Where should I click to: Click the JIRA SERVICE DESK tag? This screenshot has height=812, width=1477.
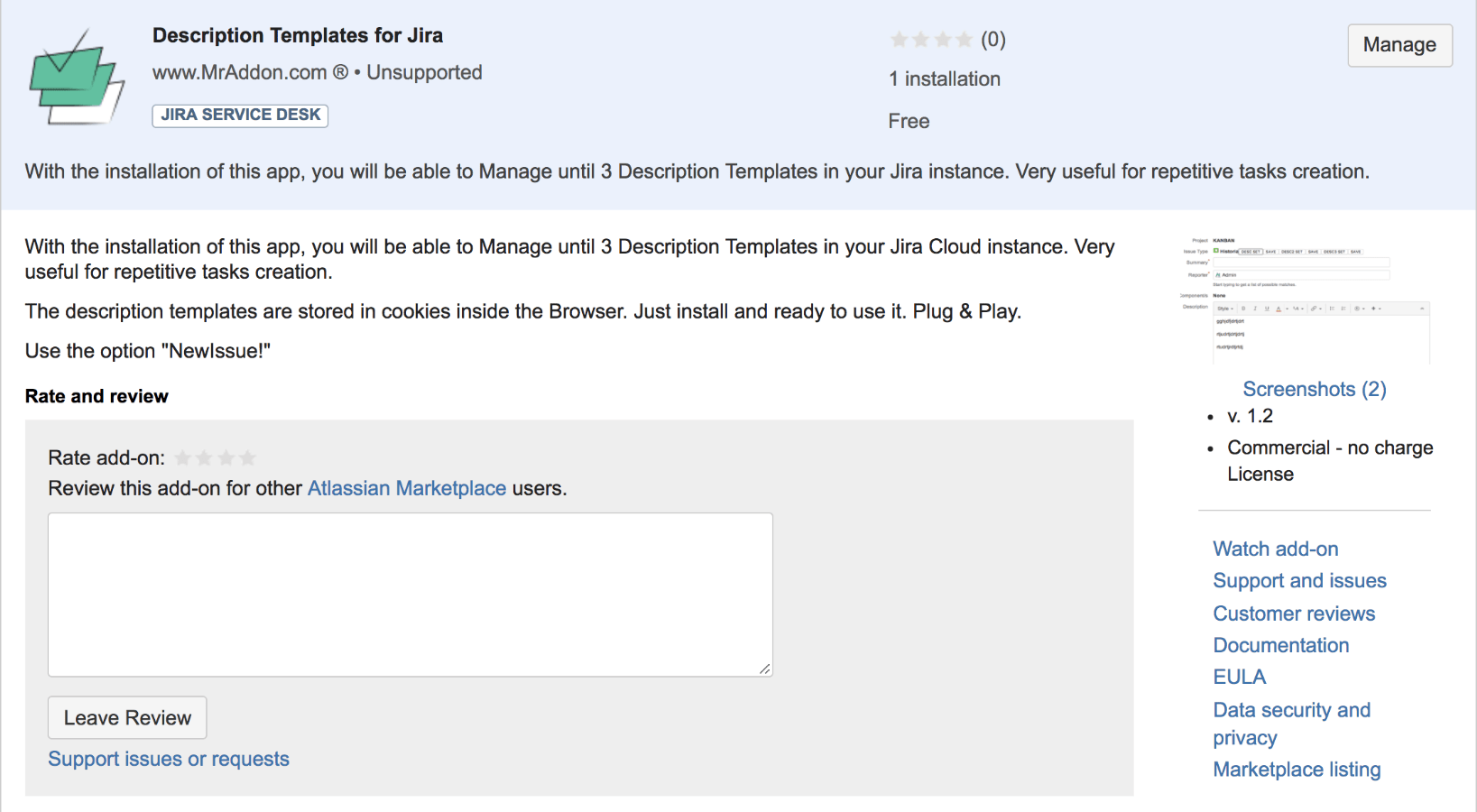click(240, 115)
